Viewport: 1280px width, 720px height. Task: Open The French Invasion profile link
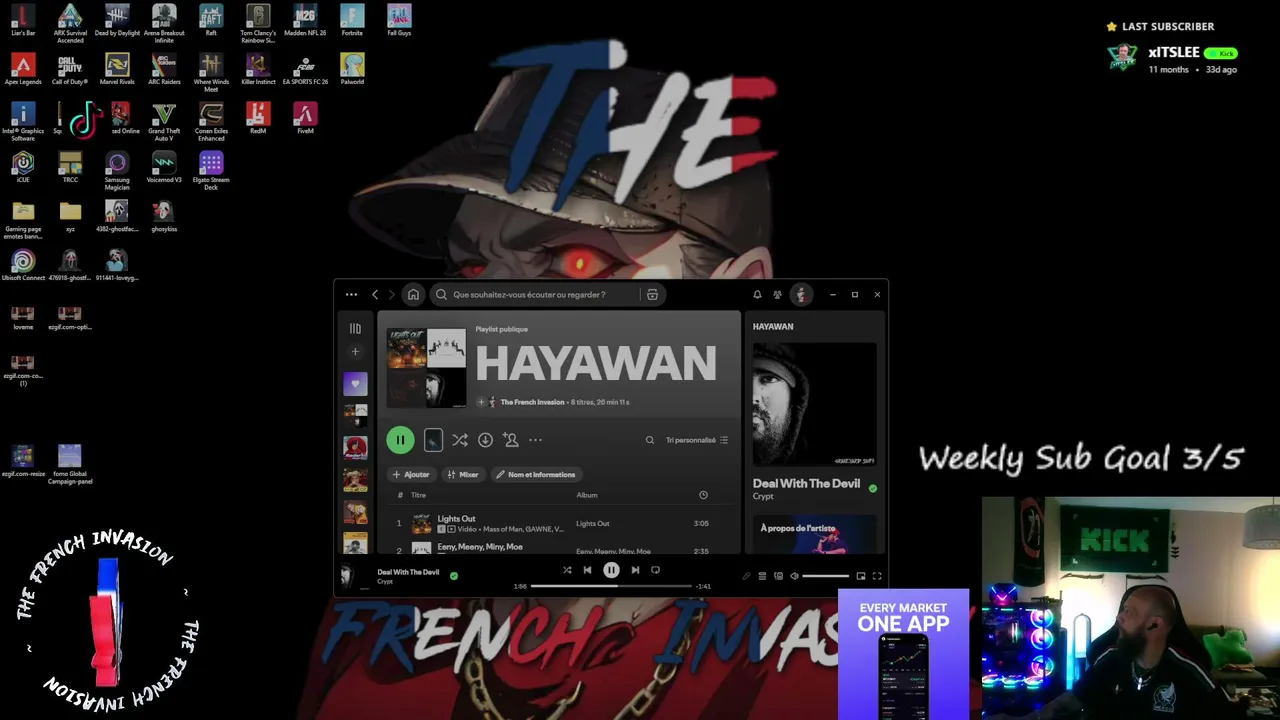click(532, 402)
